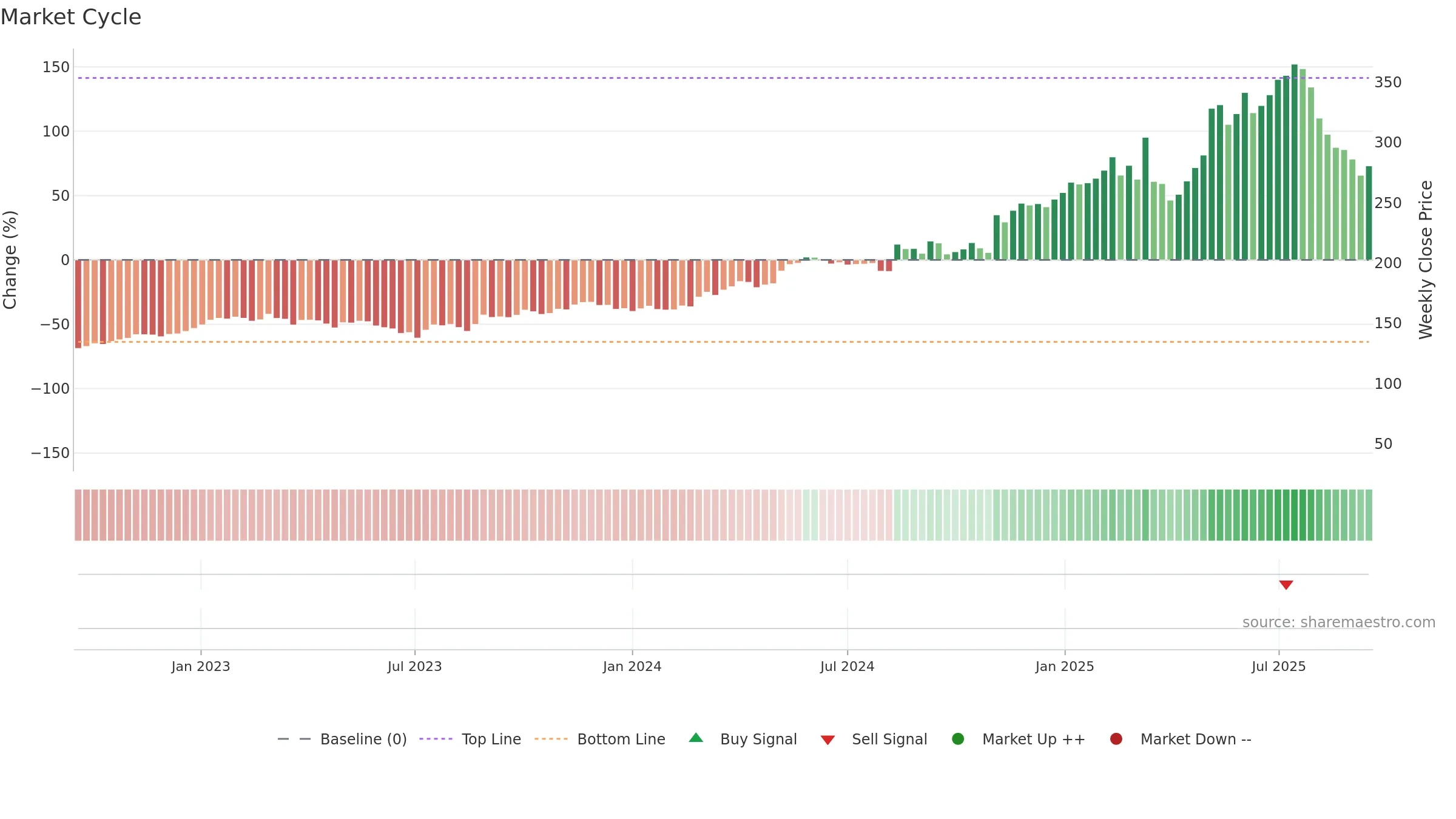Click the Weekly Close Price right axis title
The image size is (1456, 819).
(x=1426, y=260)
